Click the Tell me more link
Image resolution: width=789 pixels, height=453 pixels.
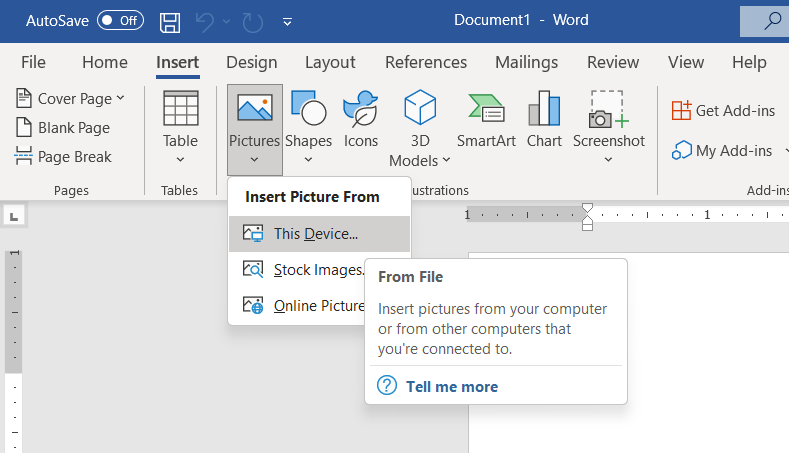pos(452,387)
